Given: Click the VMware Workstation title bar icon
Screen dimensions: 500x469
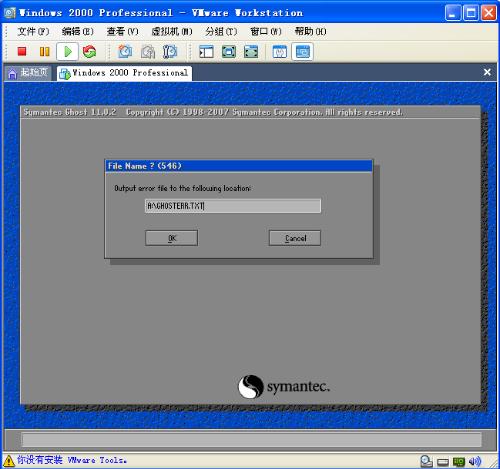Looking at the screenshot, I should tap(10, 13).
